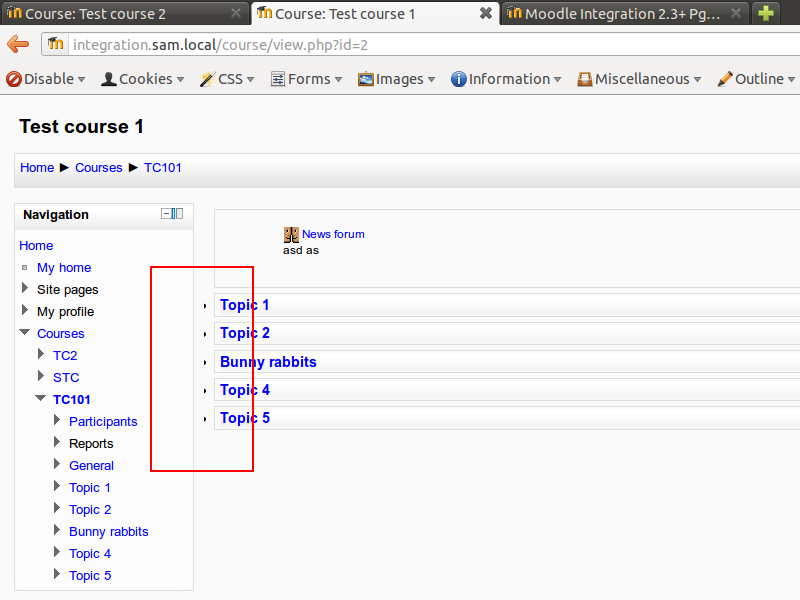The image size is (800, 600).
Task: Click Home in the breadcrumb
Action: [x=37, y=167]
